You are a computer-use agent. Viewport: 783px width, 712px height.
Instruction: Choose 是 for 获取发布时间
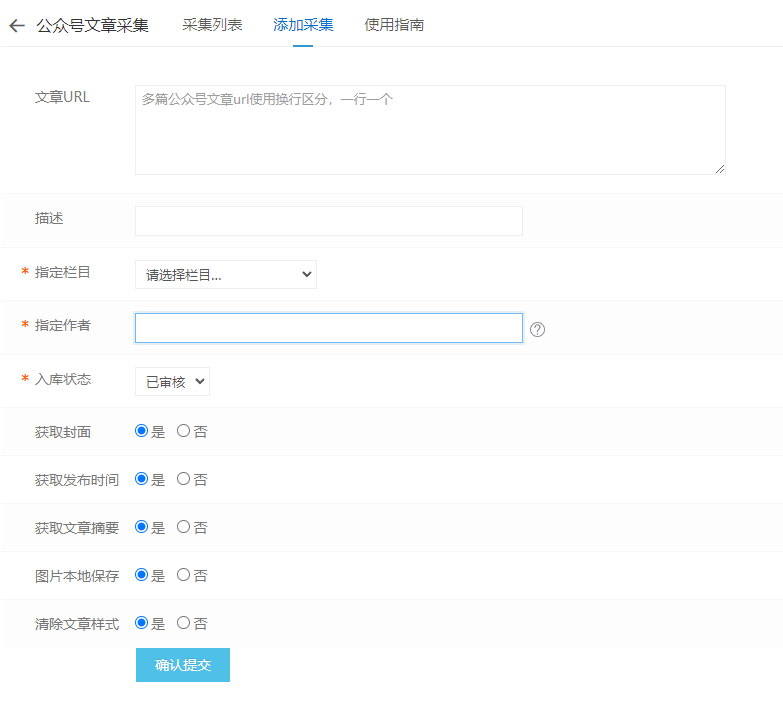[x=141, y=479]
